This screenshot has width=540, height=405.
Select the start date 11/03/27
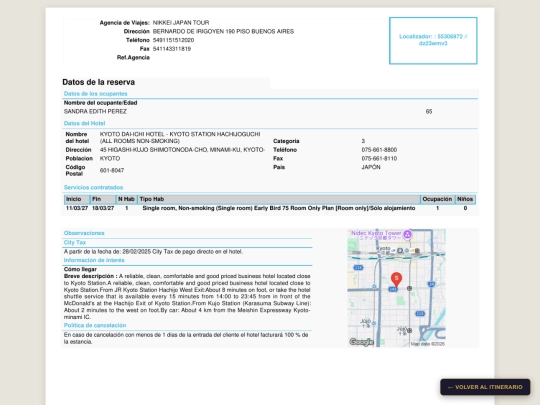(77, 208)
